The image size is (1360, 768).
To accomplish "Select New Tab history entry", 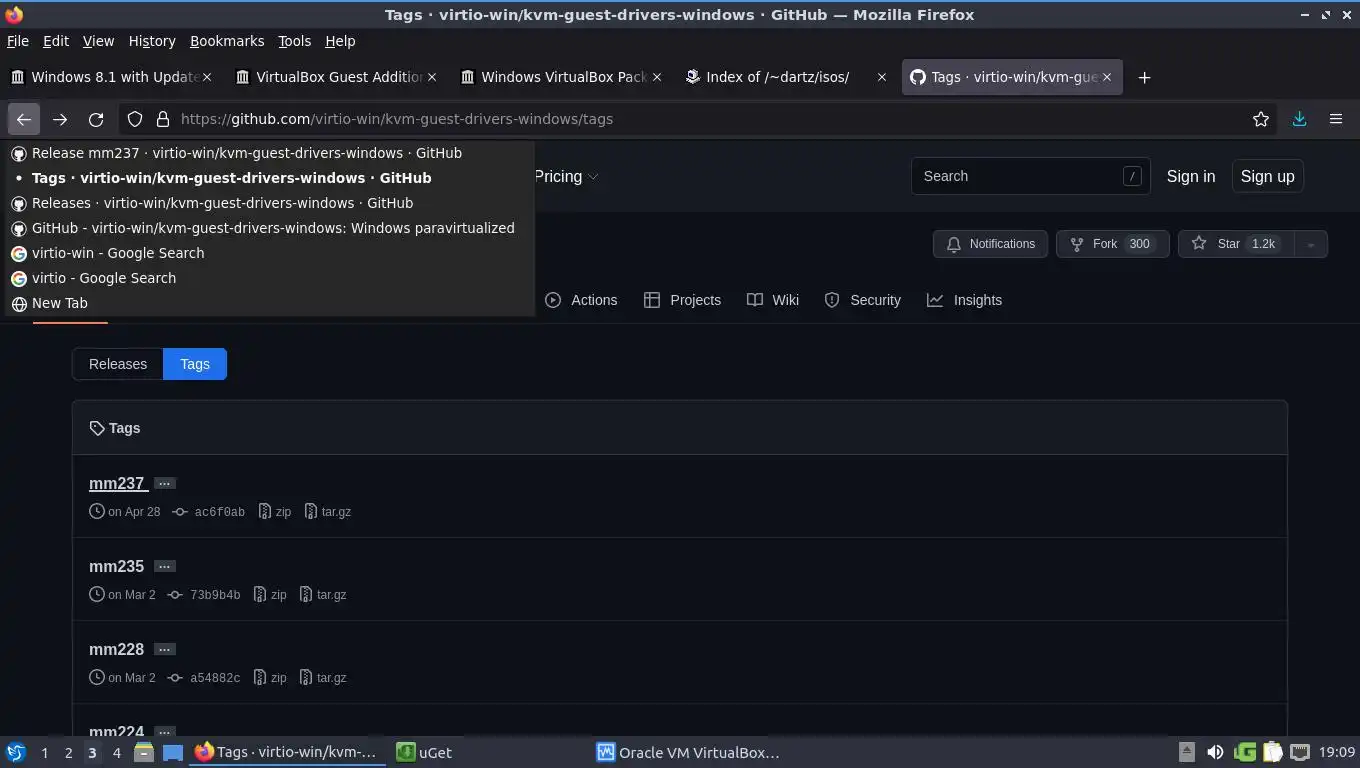I will (x=270, y=303).
